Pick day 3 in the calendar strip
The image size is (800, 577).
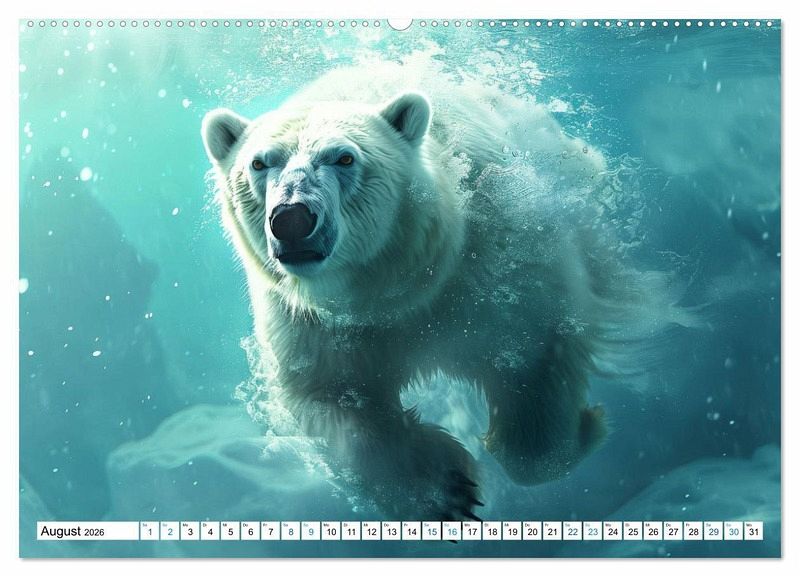(x=190, y=531)
